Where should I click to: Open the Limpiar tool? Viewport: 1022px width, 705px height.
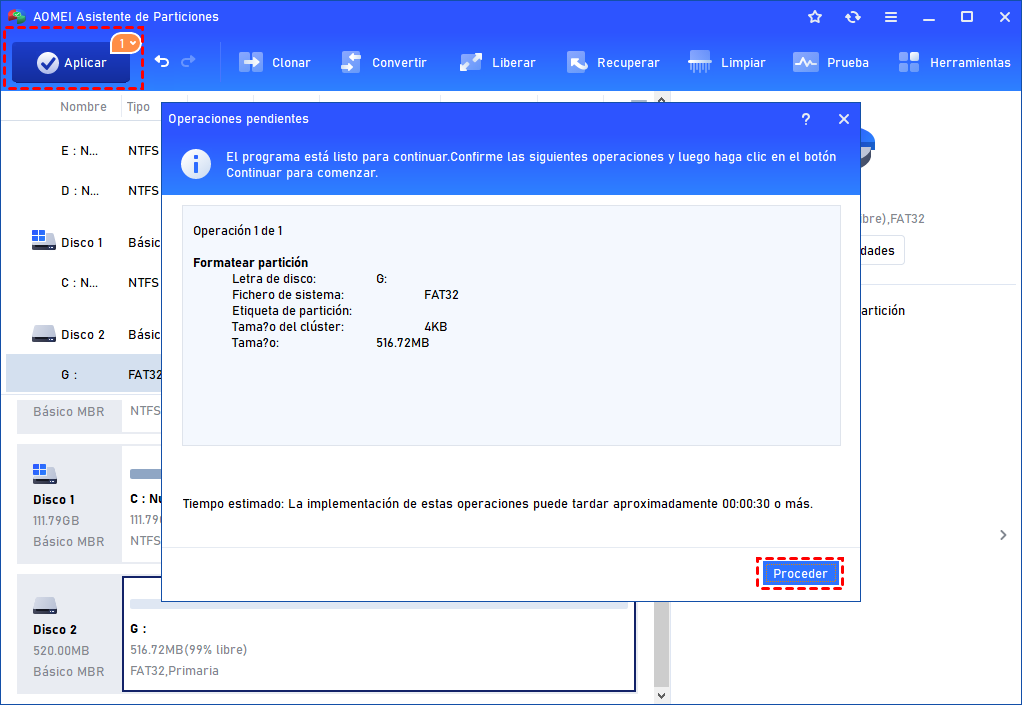tap(728, 62)
